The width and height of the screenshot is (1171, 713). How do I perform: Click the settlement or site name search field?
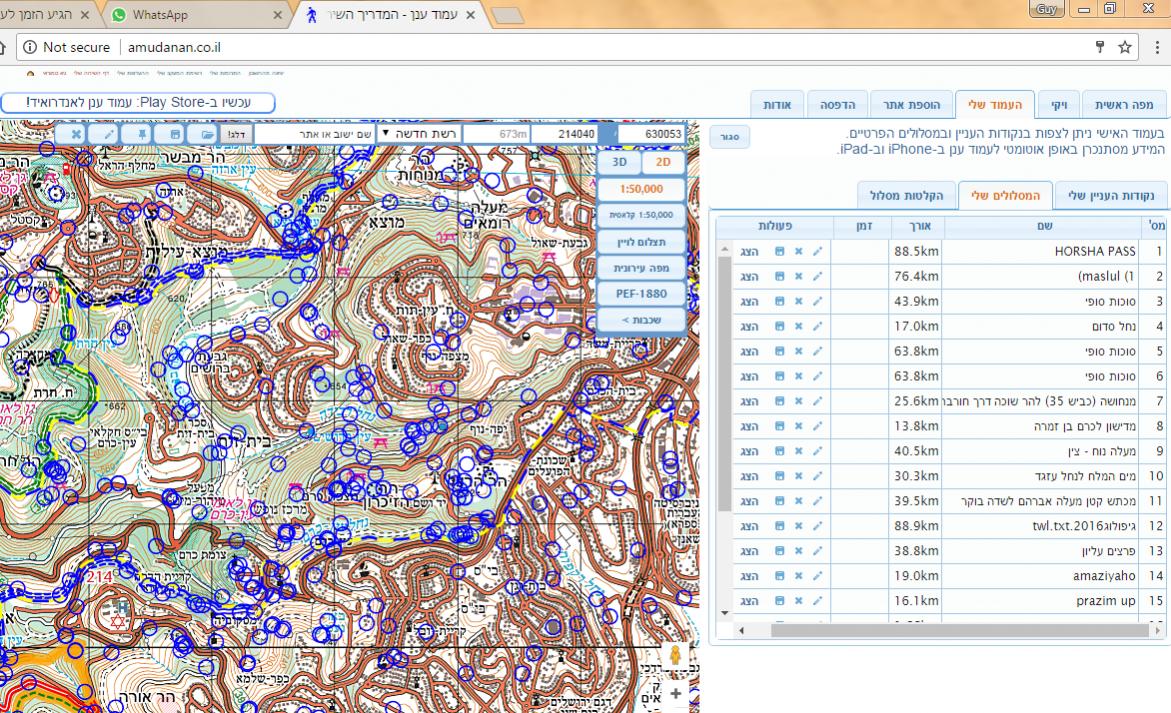(316, 134)
